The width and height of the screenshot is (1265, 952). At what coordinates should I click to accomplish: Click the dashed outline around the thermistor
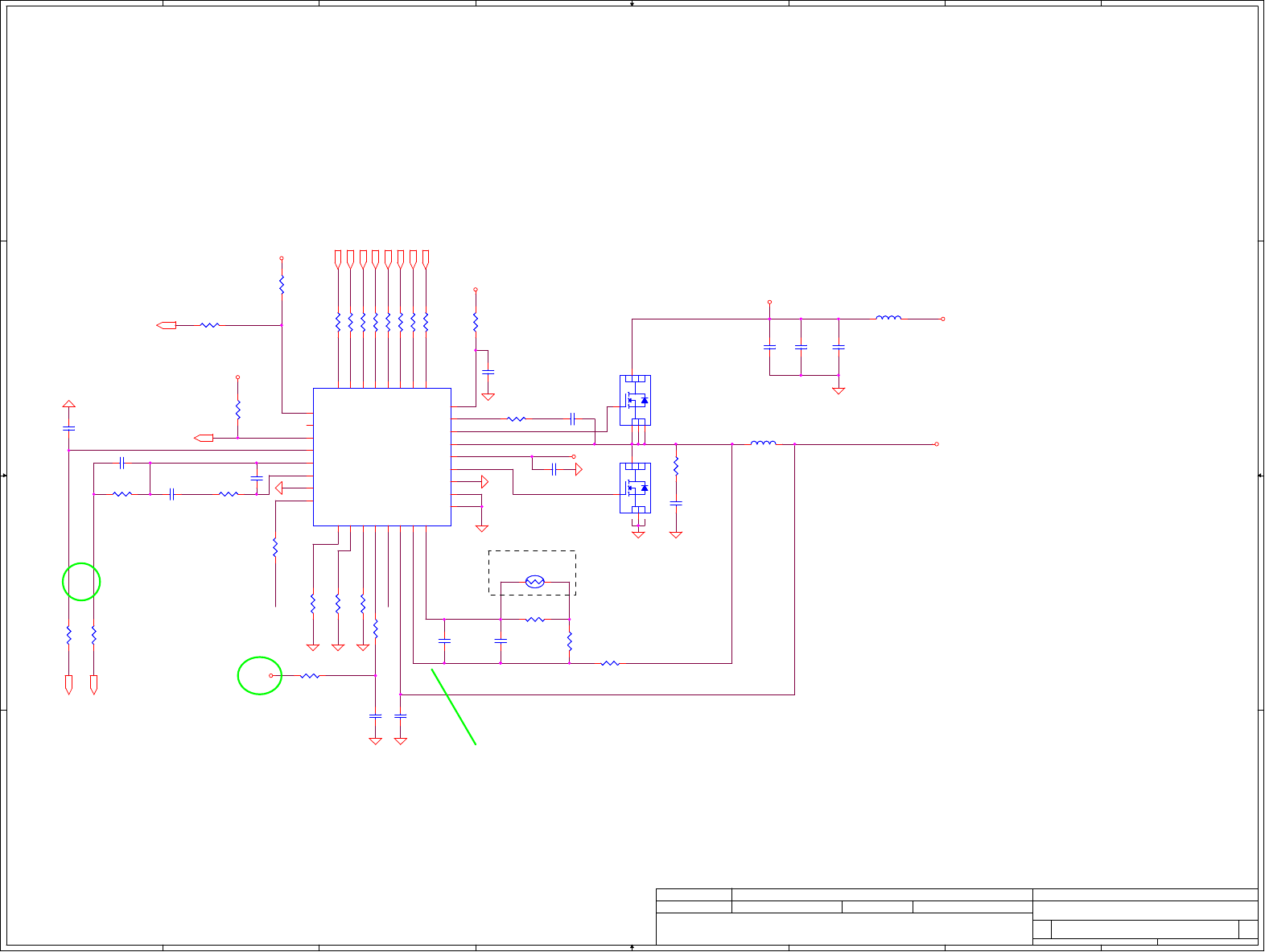(x=532, y=573)
